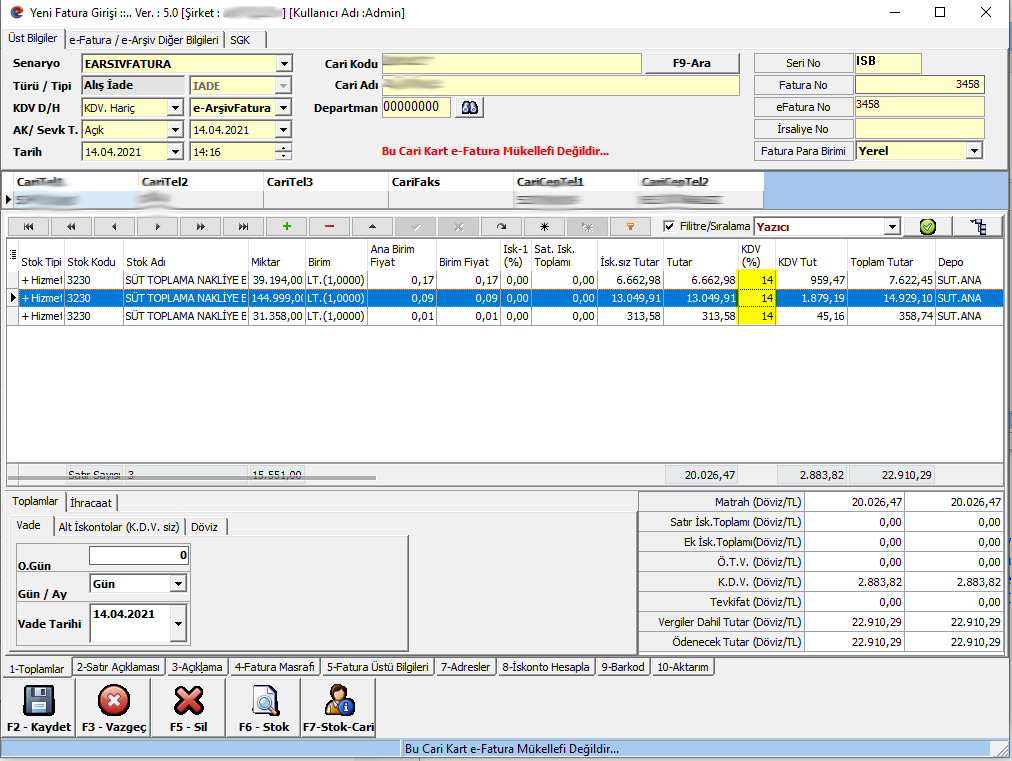
Task: Click the İrsaliye No button
Action: 803,129
